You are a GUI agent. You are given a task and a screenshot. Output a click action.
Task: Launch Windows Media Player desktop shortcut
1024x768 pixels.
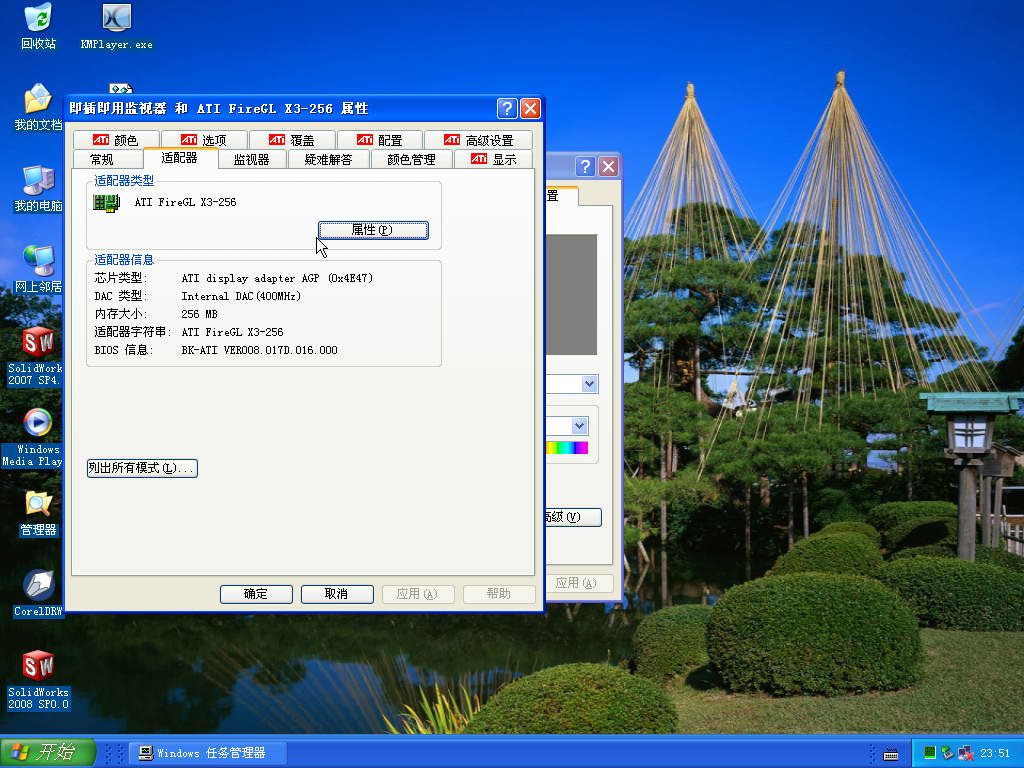point(33,437)
